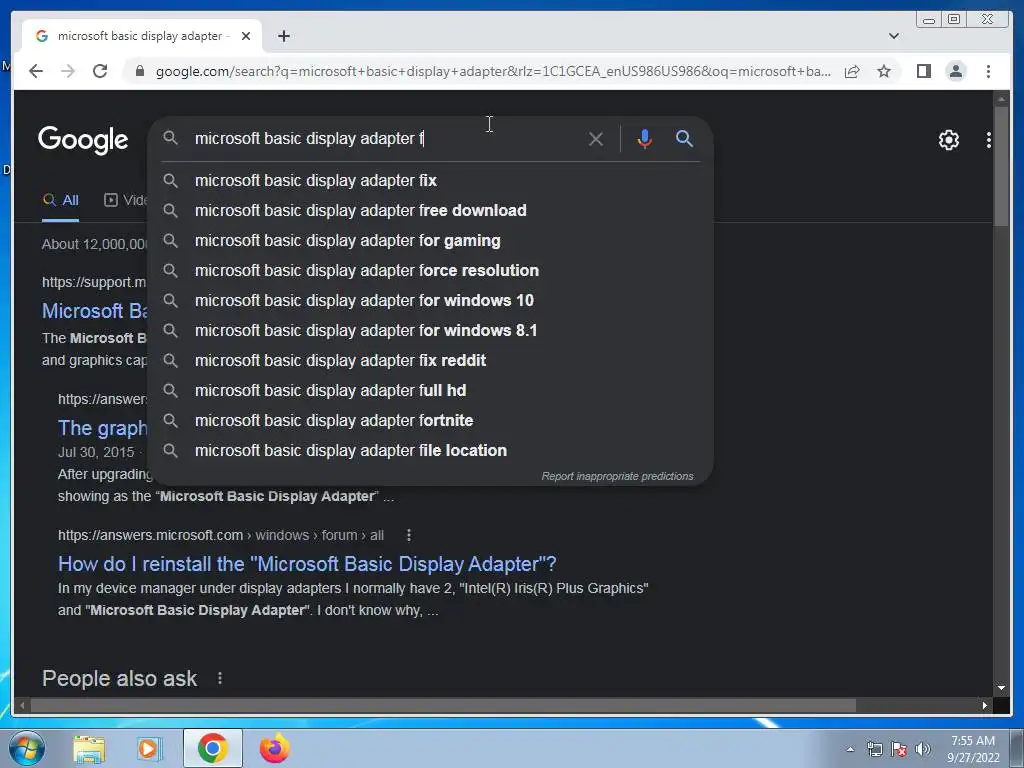This screenshot has height=768, width=1024.
Task: Open Windows Explorer from taskbar
Action: (x=89, y=748)
